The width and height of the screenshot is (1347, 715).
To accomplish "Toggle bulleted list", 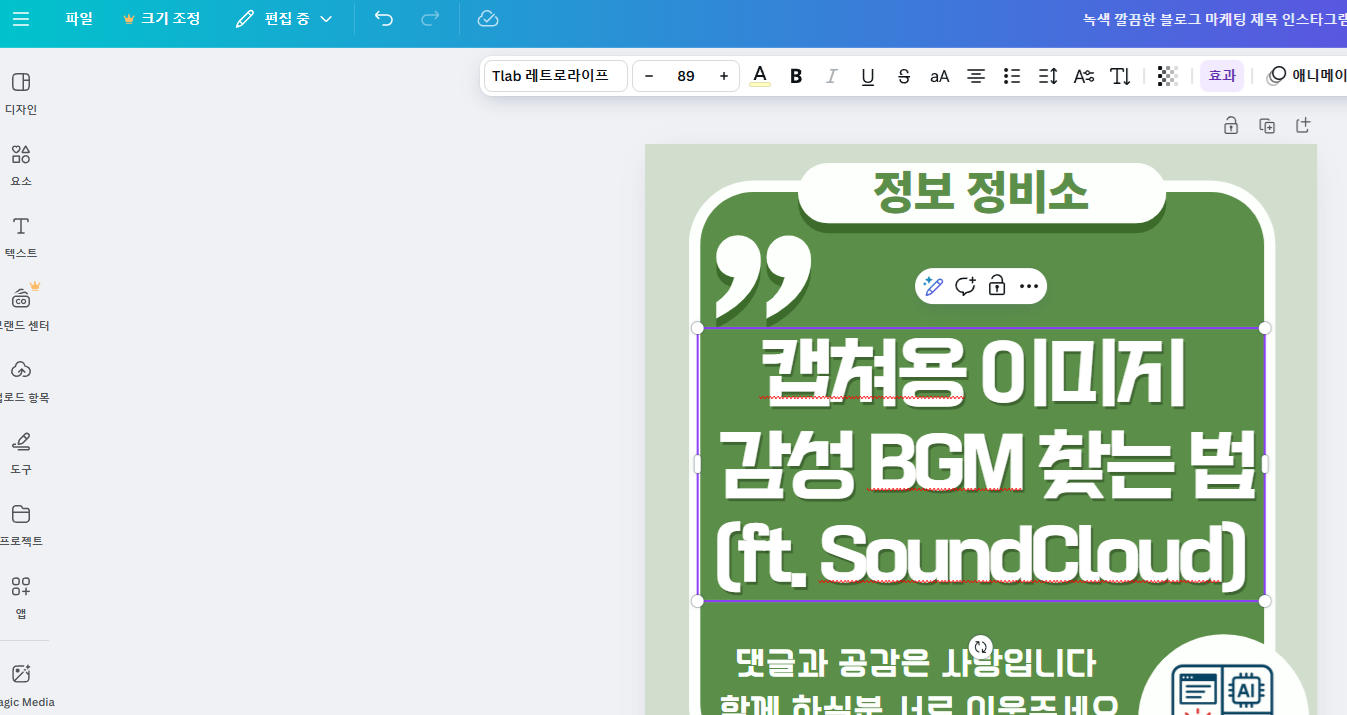I will tap(1012, 76).
